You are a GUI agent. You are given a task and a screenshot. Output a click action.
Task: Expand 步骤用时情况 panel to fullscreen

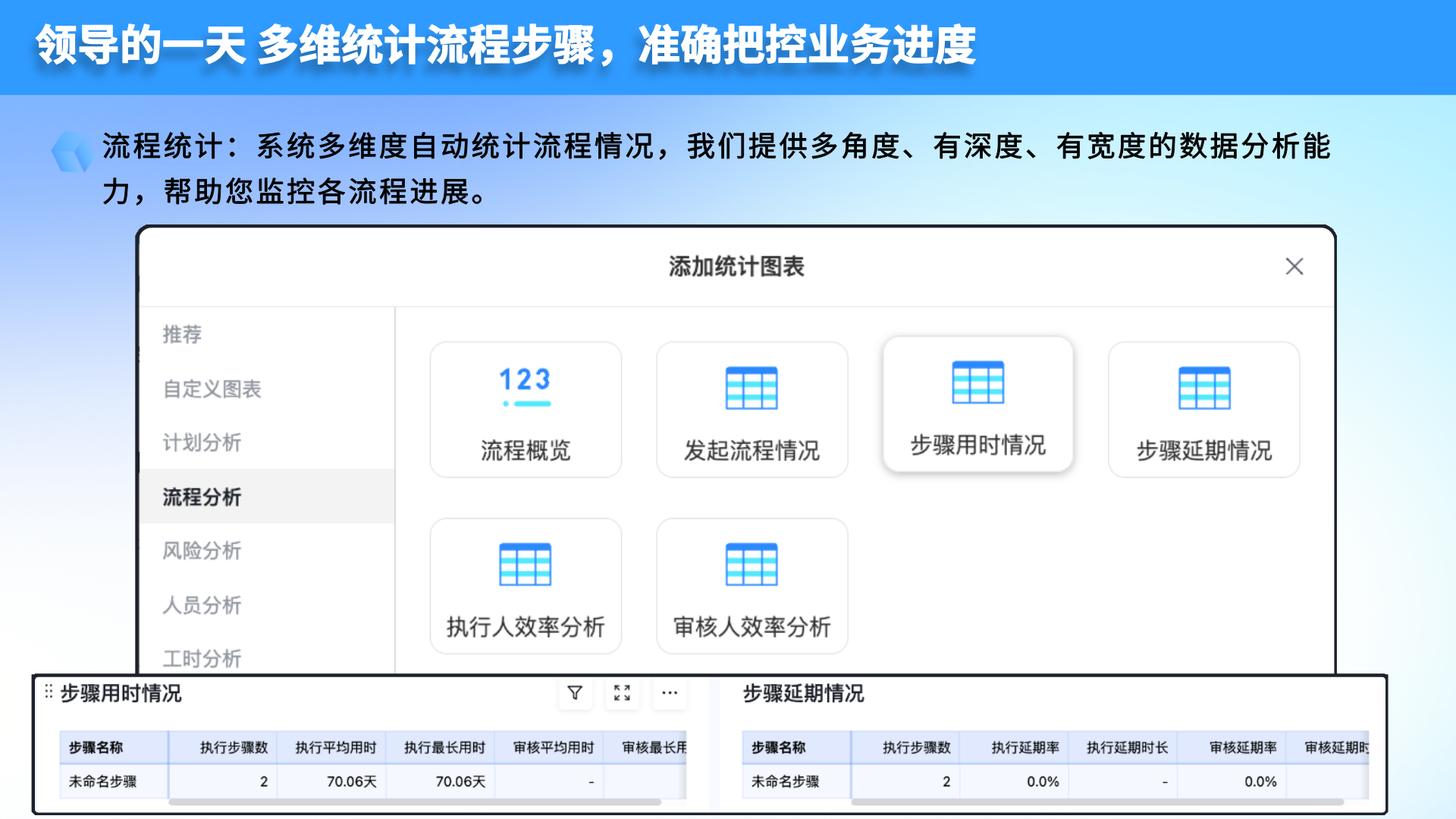point(622,693)
